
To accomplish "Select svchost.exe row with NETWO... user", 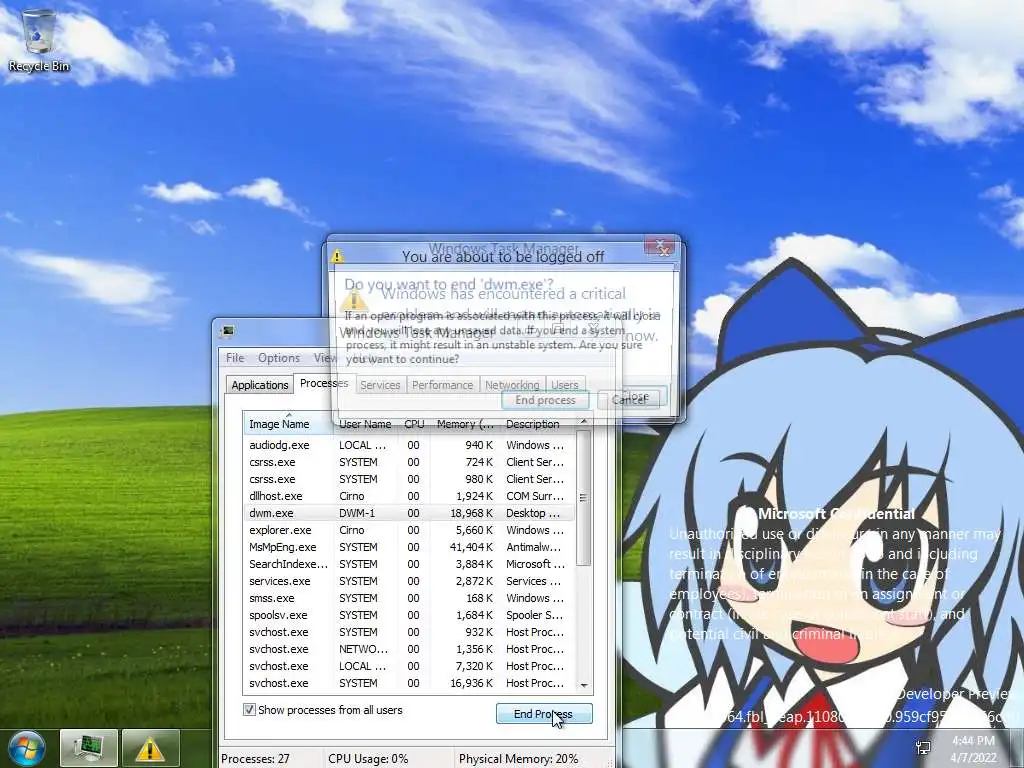I will [409, 648].
